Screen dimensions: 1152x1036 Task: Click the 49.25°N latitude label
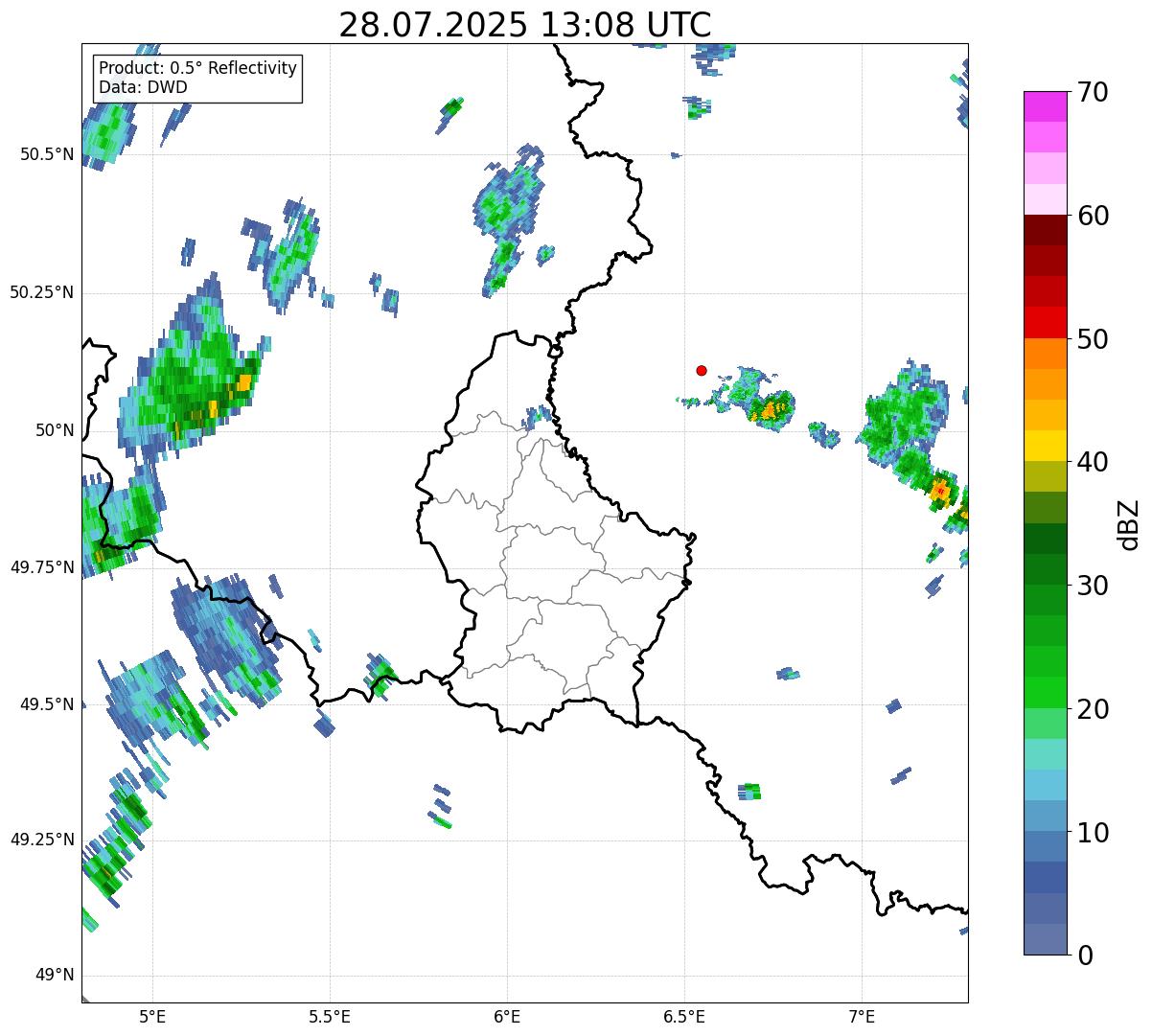pos(42,840)
